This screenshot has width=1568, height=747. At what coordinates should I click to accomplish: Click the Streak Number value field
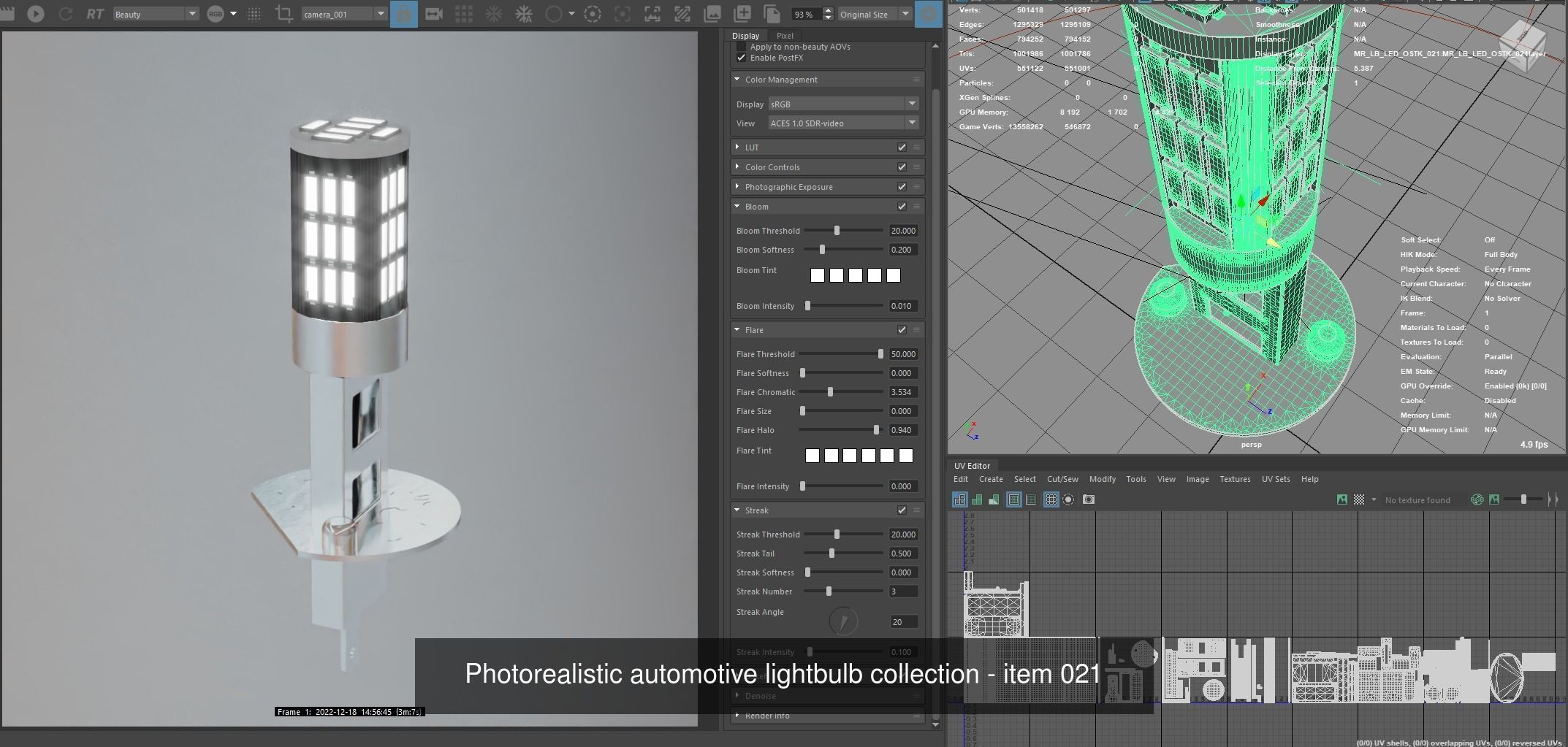(903, 591)
